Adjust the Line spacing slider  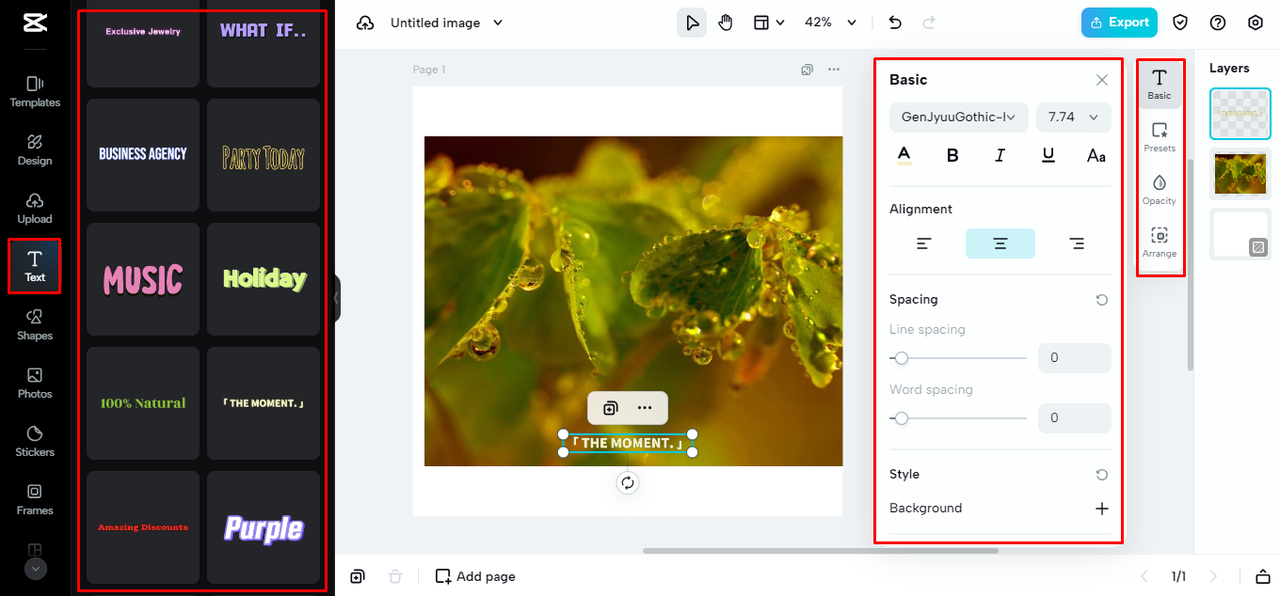[958, 358]
